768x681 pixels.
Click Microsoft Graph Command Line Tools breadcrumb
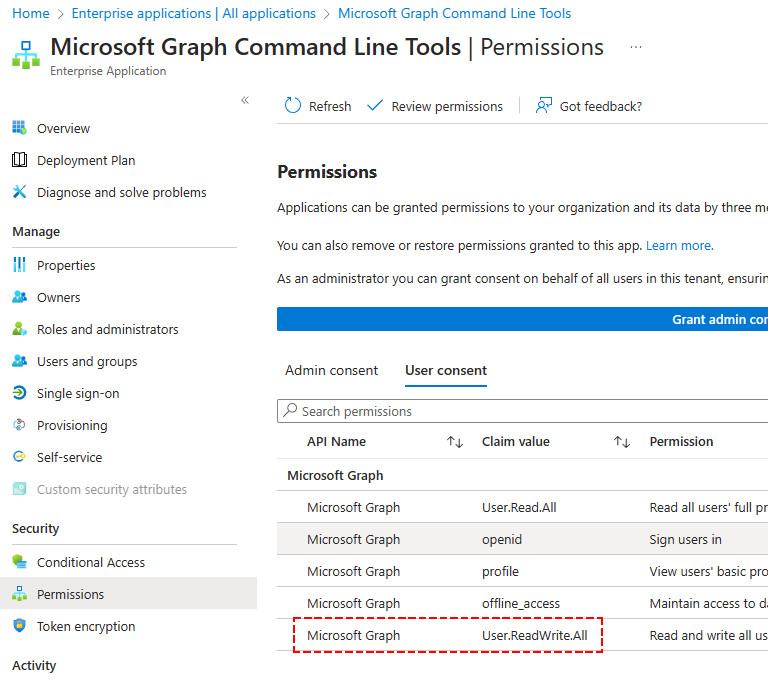455,13
